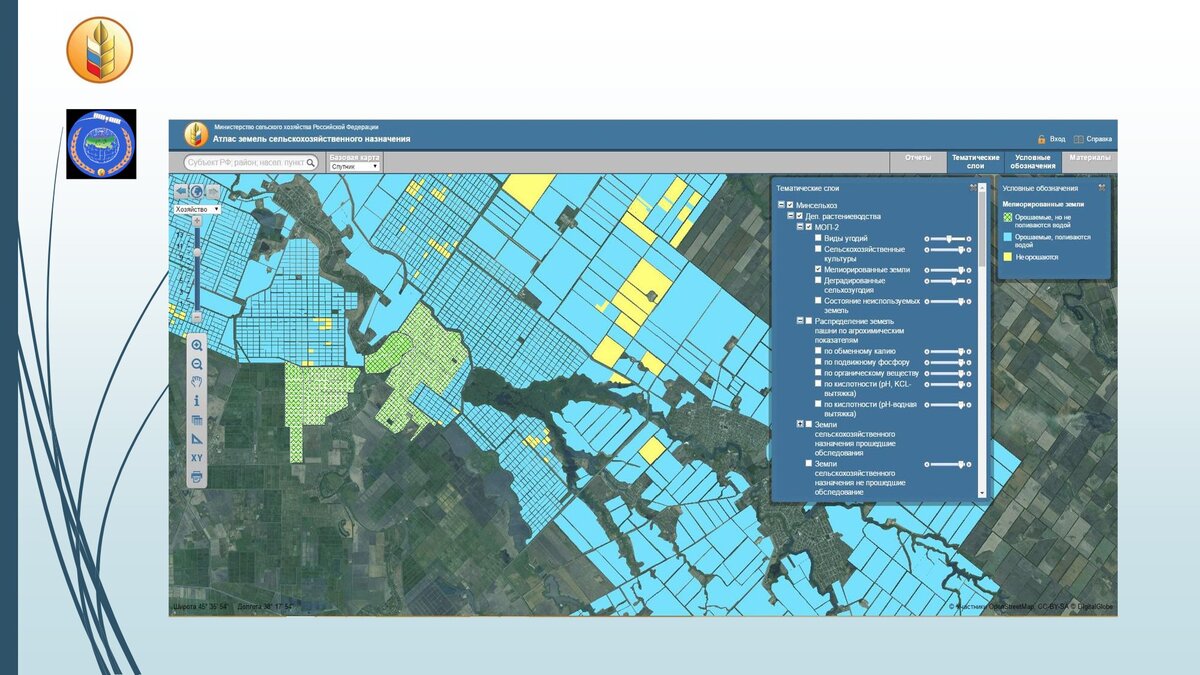Viewport: 1200px width, 675px height.
Task: Open the Хозяйство scale dropdown
Action: 197,210
